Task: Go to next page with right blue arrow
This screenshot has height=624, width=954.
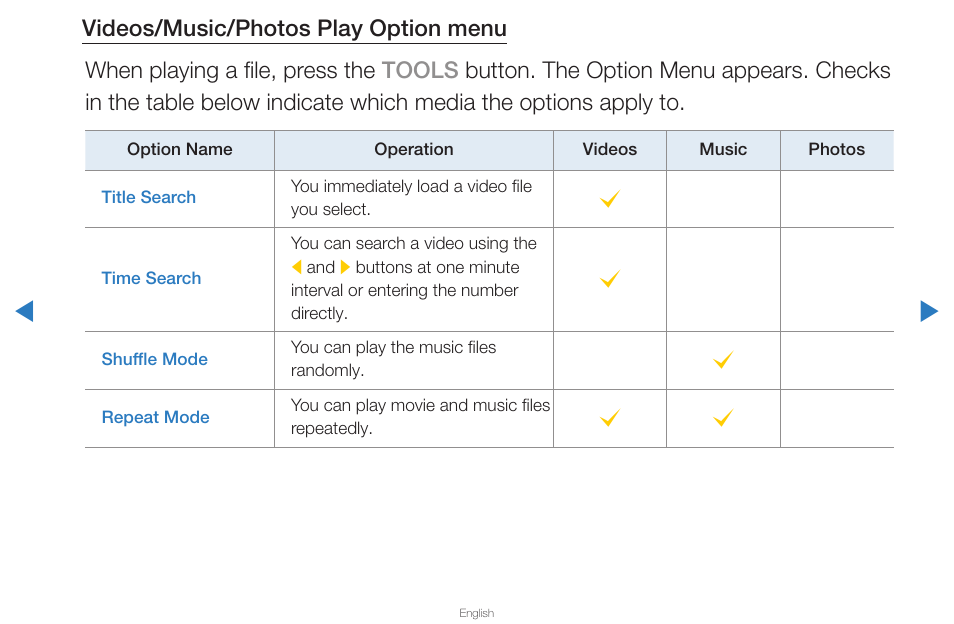Action: click(929, 311)
